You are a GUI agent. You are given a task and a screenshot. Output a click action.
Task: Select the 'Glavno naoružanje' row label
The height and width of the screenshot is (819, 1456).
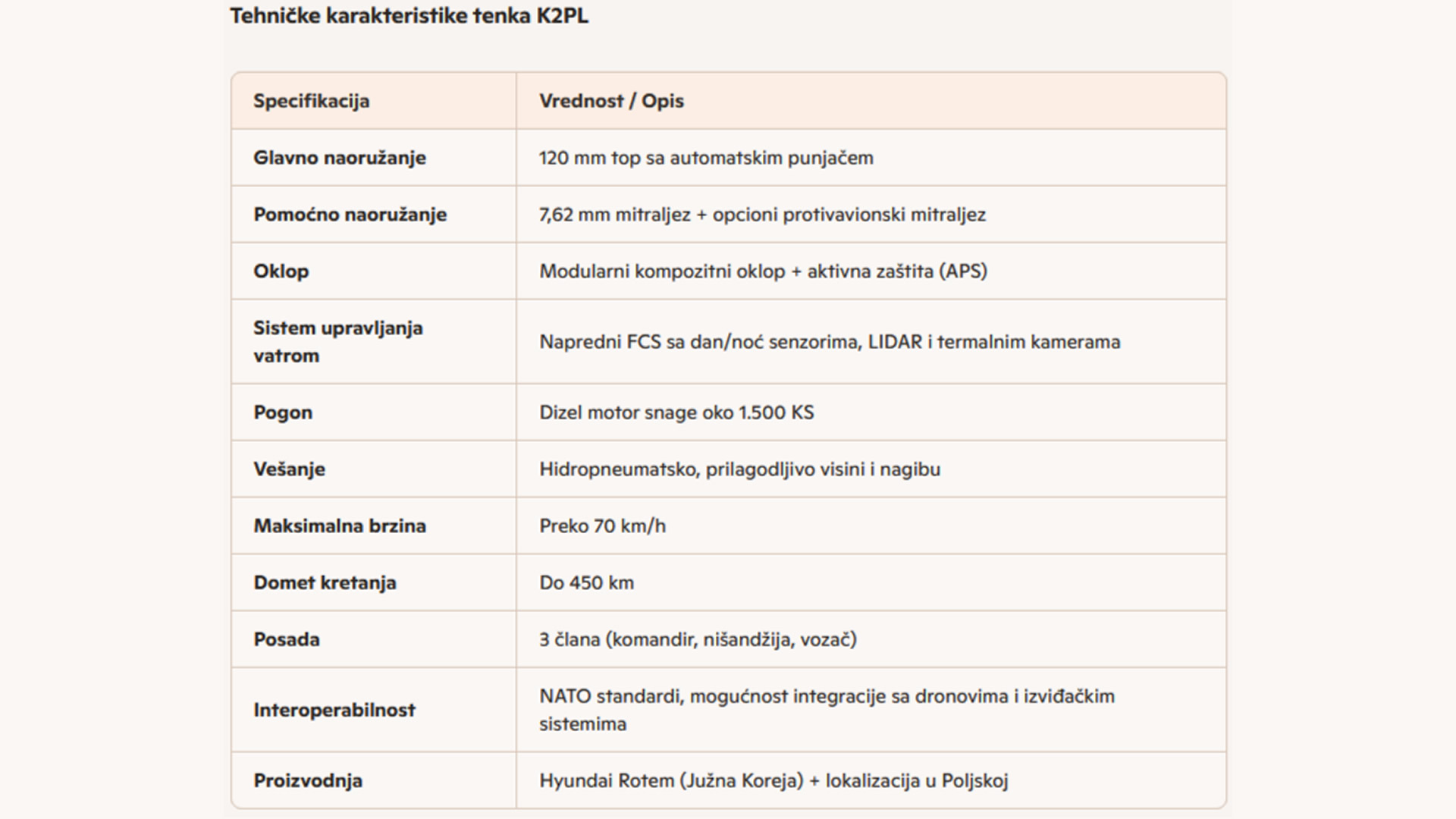340,158
